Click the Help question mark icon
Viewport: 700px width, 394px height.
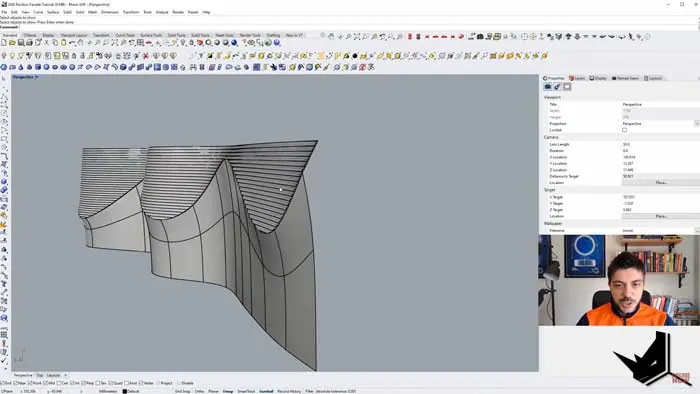click(277, 43)
